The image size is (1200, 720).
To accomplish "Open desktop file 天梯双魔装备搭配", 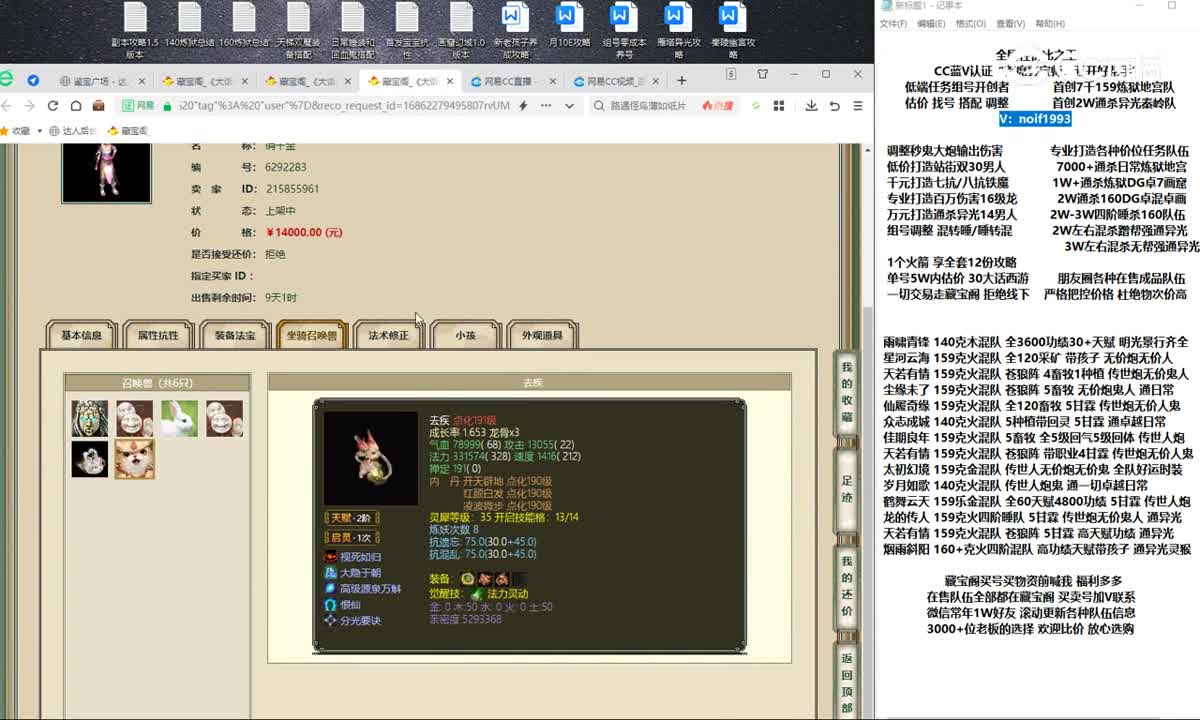I will tap(298, 30).
